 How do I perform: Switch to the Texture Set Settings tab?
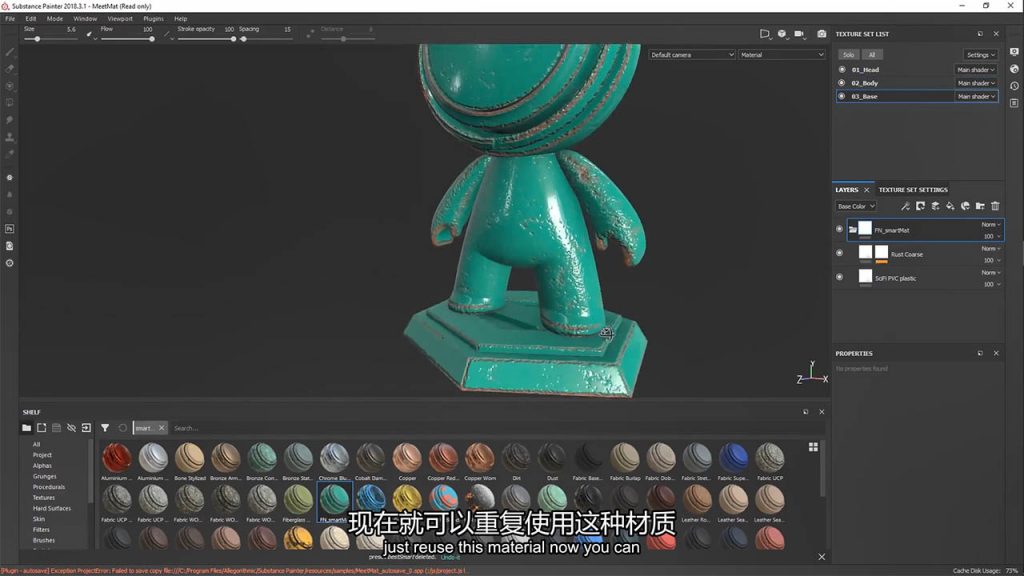click(x=913, y=190)
